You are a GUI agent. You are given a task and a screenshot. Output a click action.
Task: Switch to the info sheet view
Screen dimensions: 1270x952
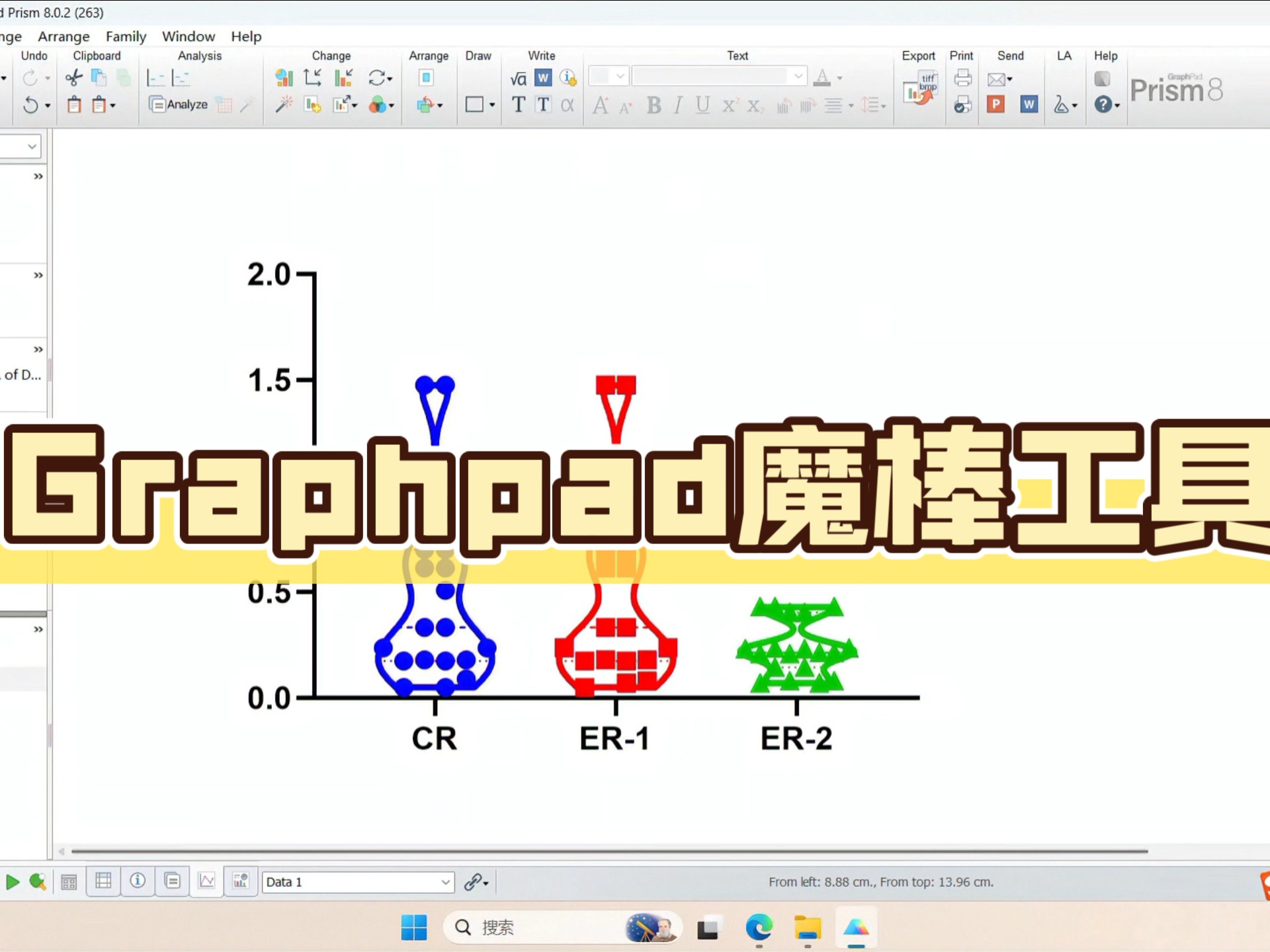(138, 881)
